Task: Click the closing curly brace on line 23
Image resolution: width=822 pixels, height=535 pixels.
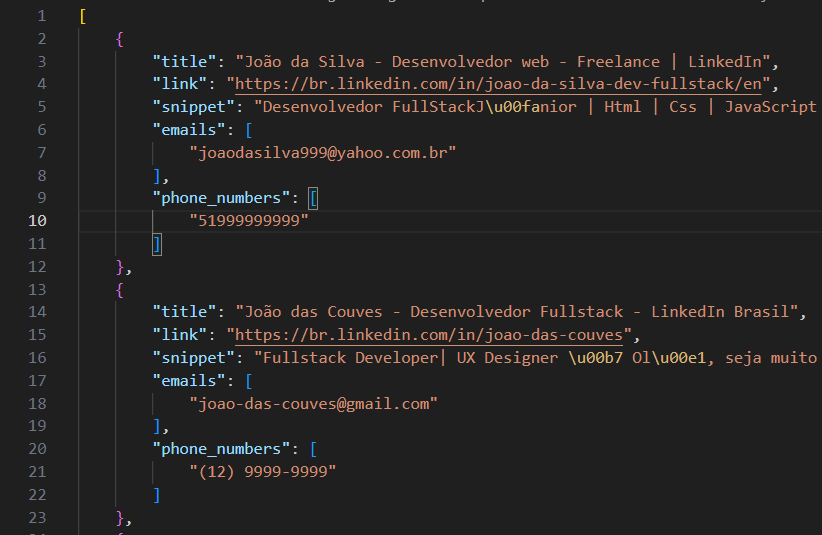Action: pos(120,518)
